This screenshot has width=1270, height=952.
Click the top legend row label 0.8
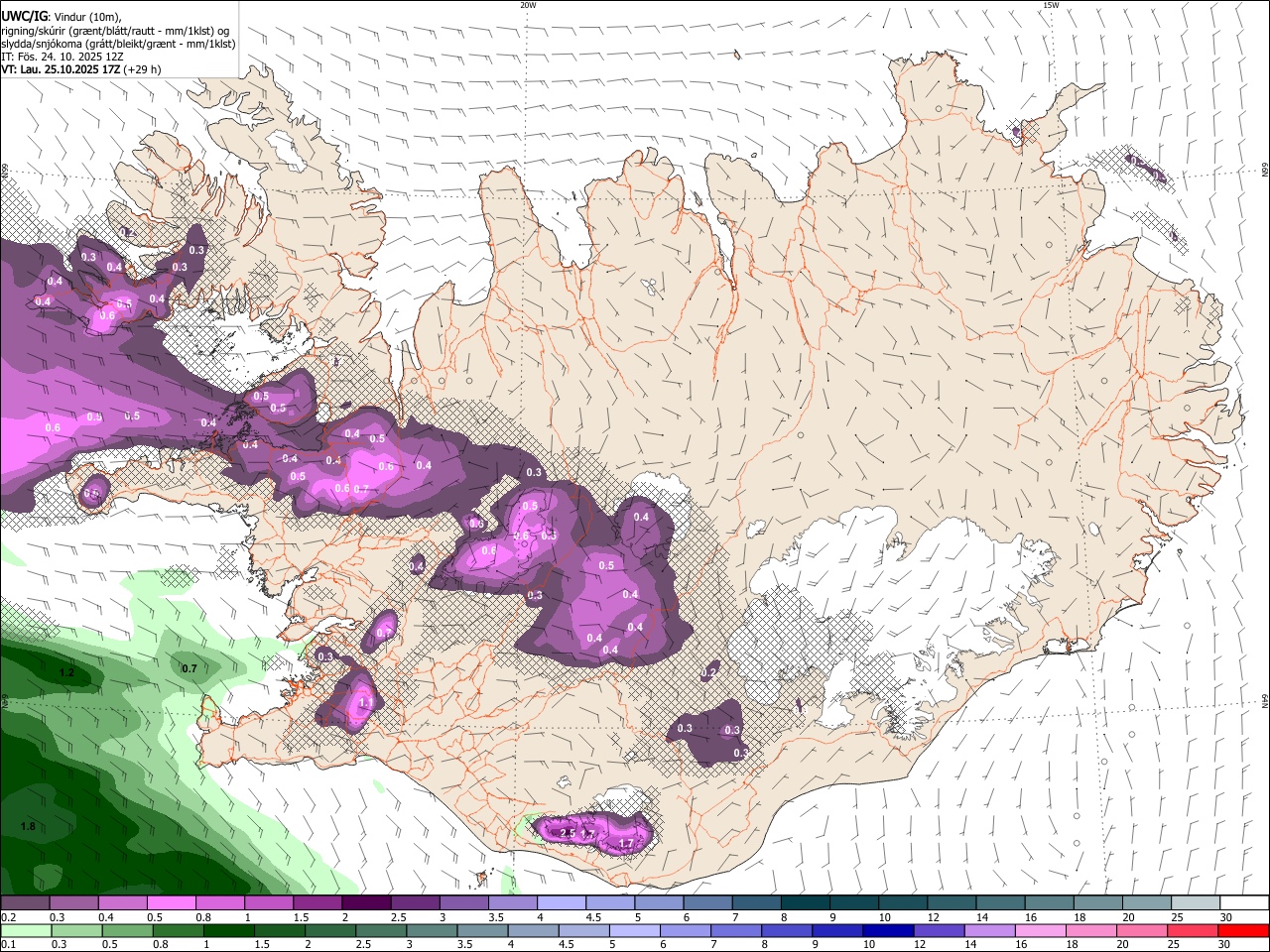point(203,917)
